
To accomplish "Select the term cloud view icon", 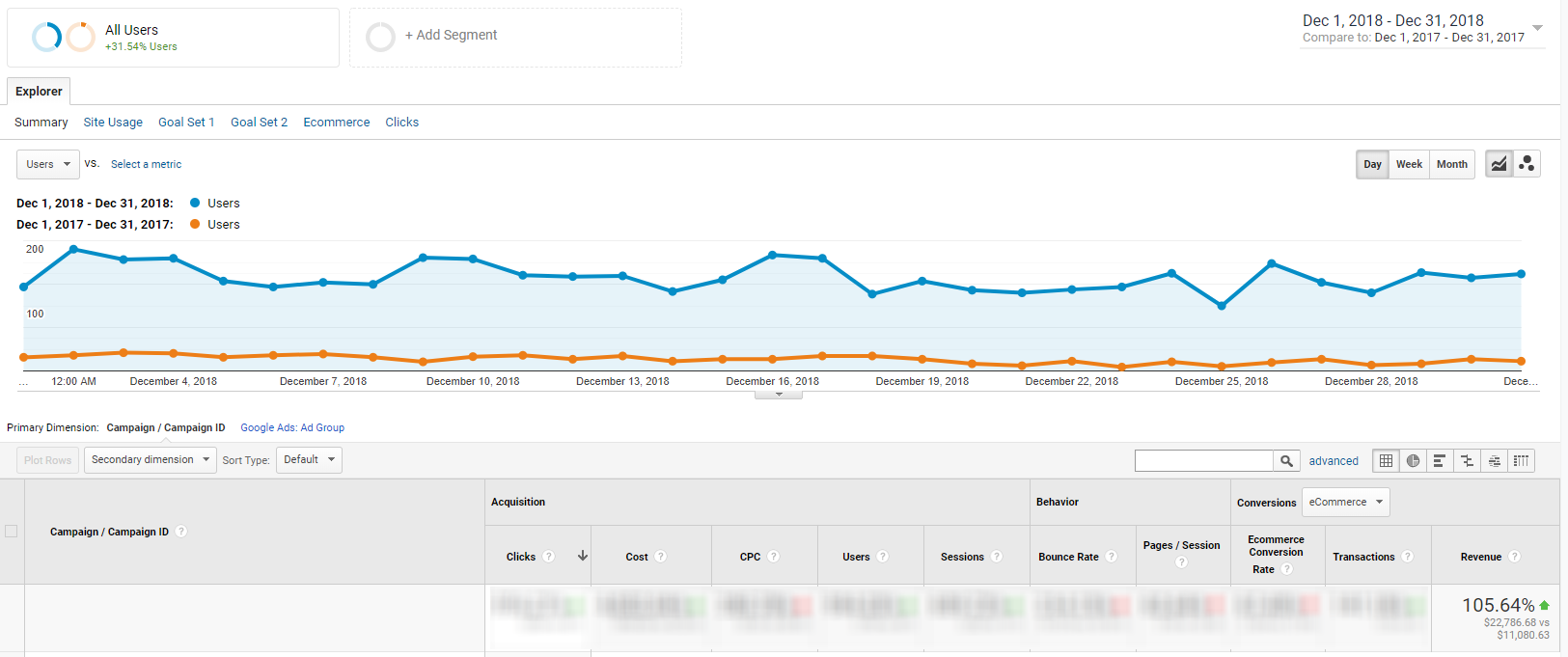I will pos(1494,461).
